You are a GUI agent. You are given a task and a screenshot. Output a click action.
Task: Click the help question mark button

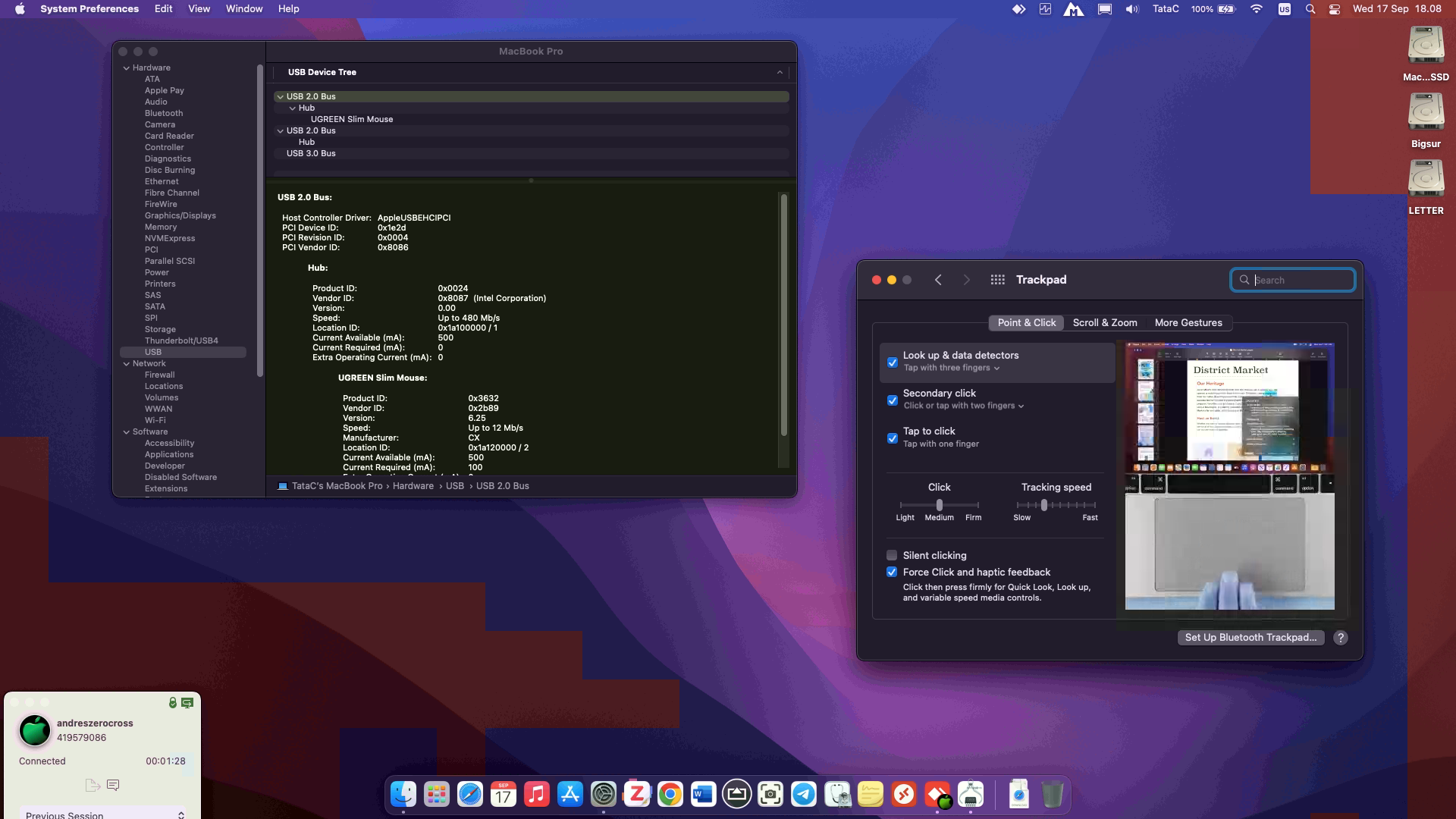point(1340,638)
